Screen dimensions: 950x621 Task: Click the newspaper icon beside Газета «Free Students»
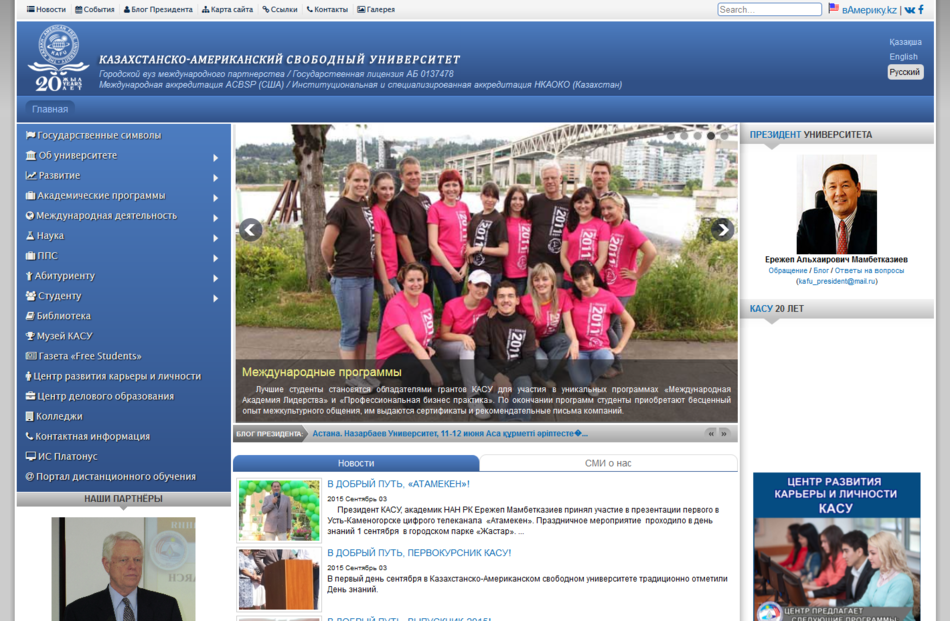[x=31, y=356]
